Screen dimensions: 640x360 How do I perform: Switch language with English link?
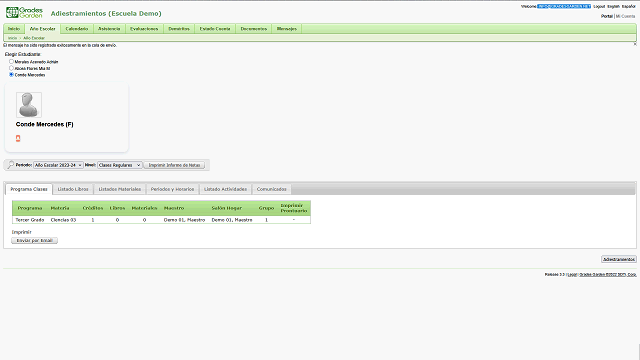(x=613, y=7)
